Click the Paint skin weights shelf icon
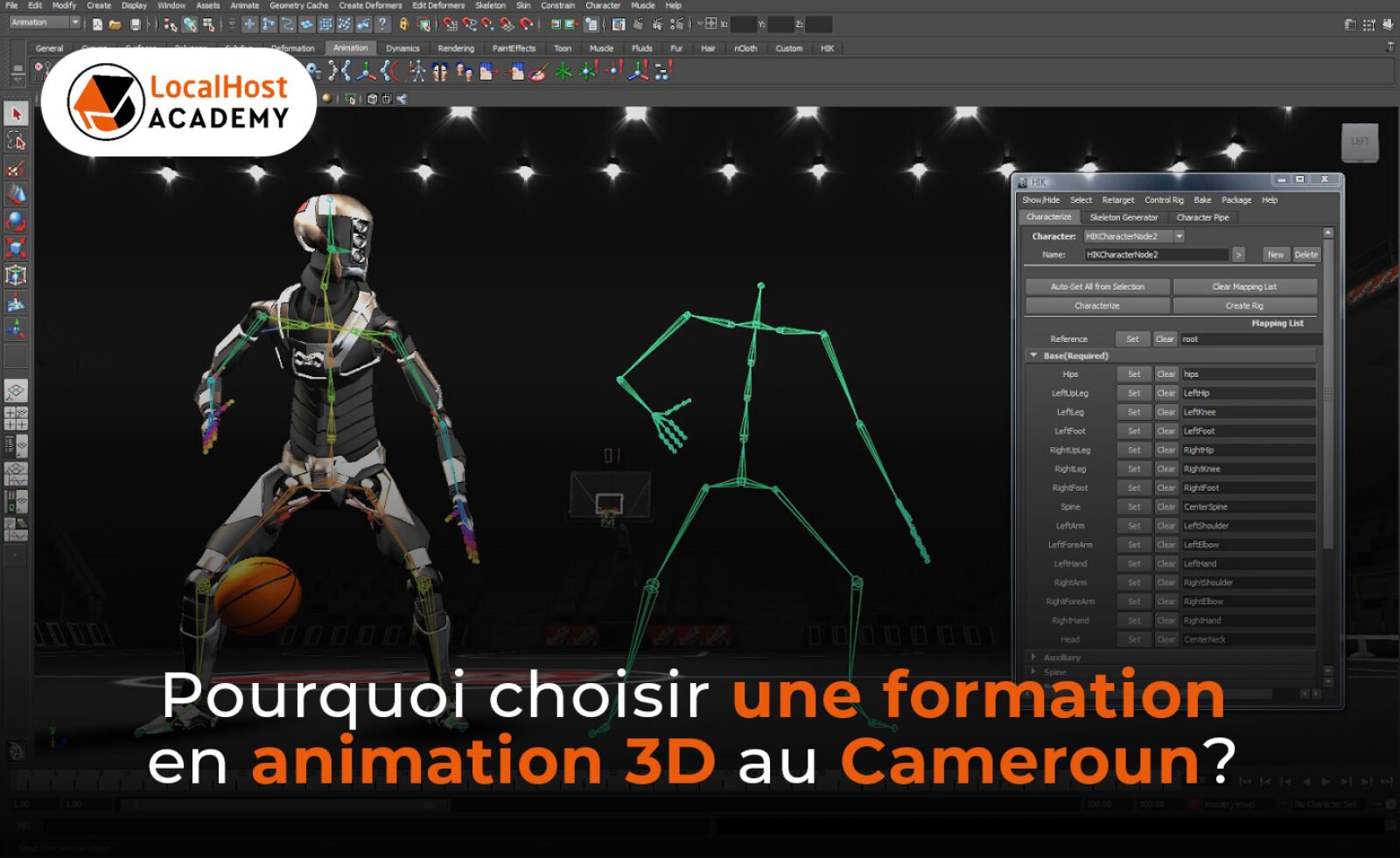The image size is (1400, 858). (539, 72)
